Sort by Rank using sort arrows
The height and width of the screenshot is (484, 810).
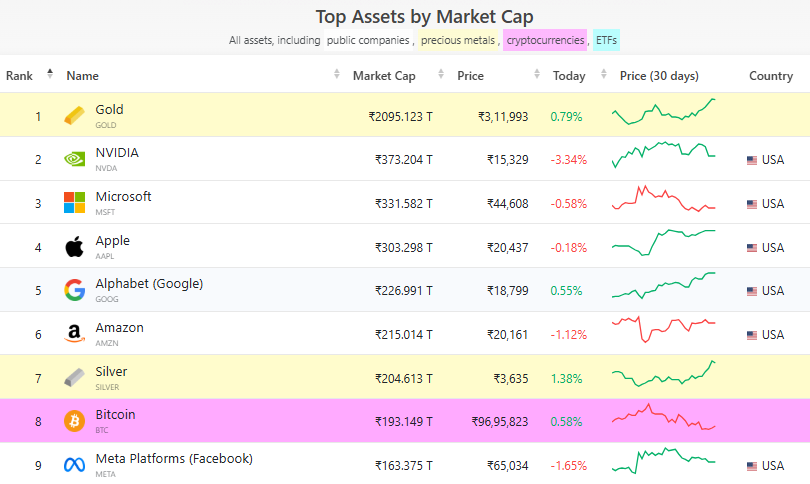[x=50, y=74]
